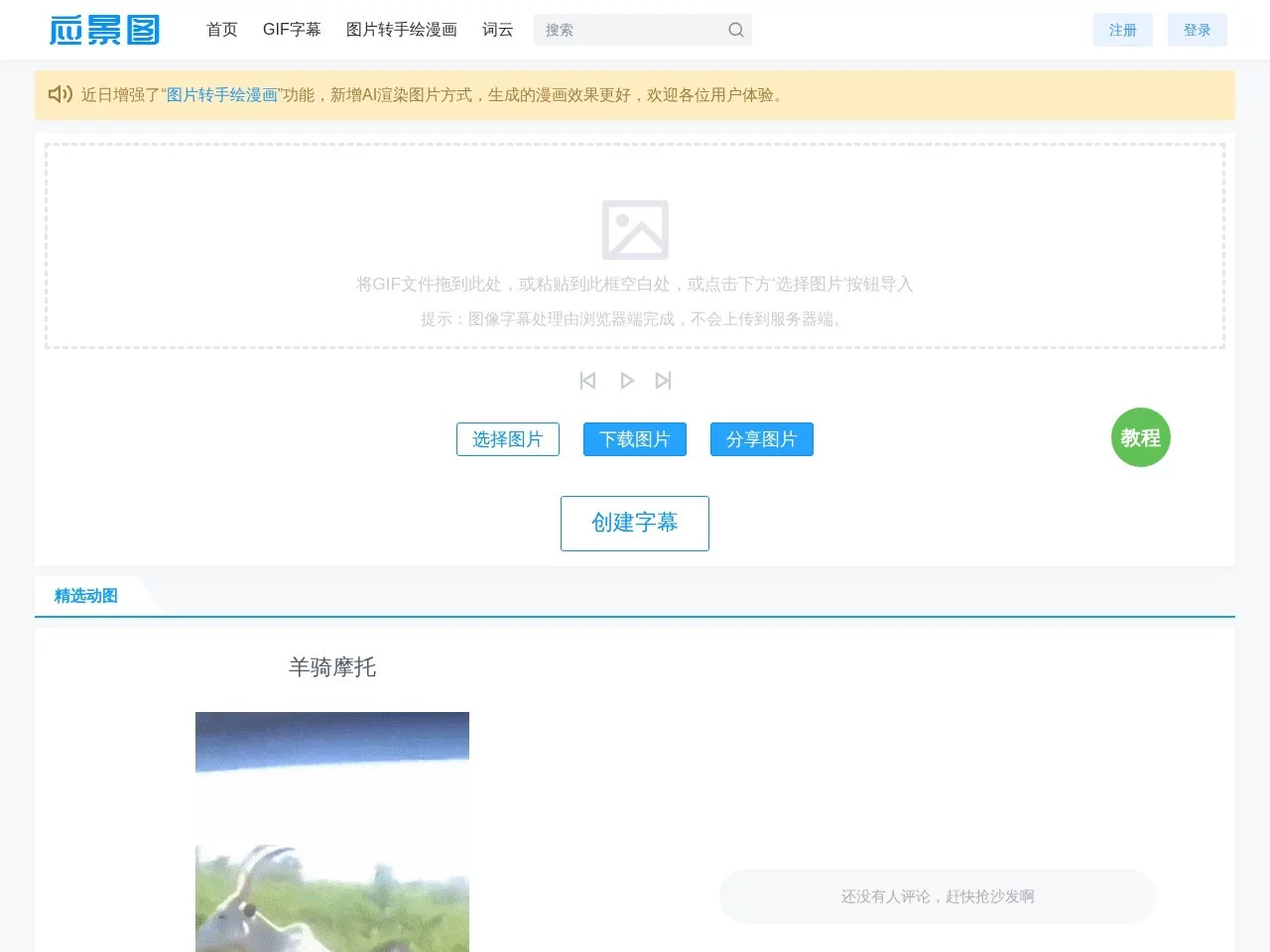
Task: Click the 登录 login button
Action: [x=1198, y=30]
